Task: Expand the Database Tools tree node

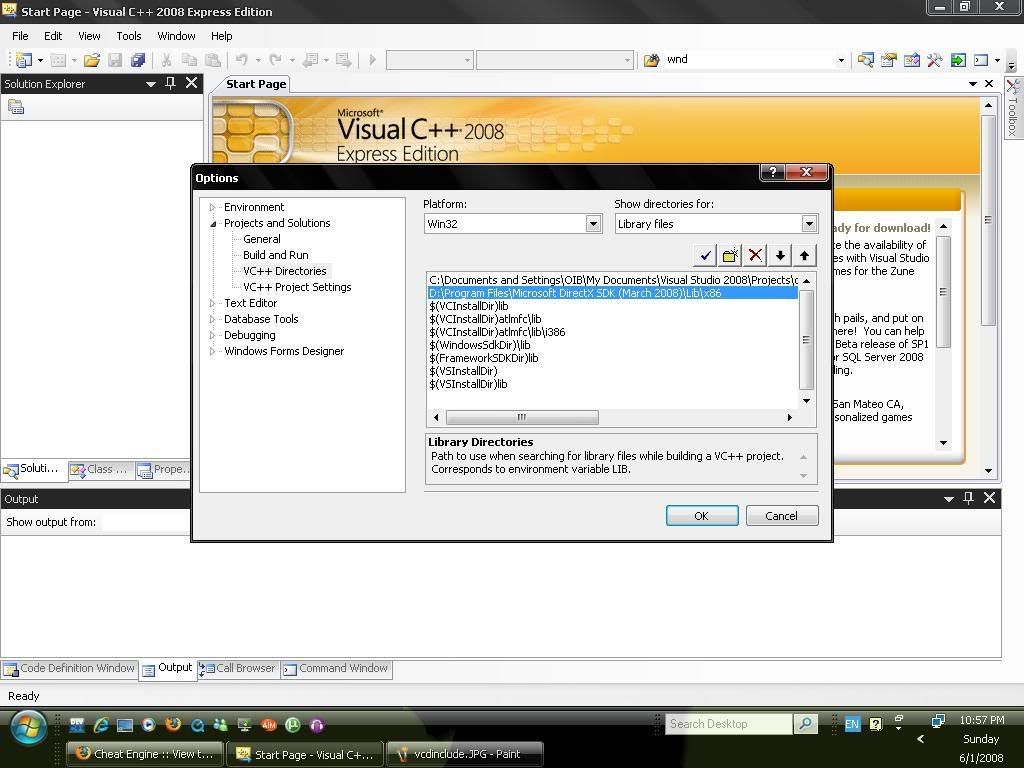Action: pos(212,319)
